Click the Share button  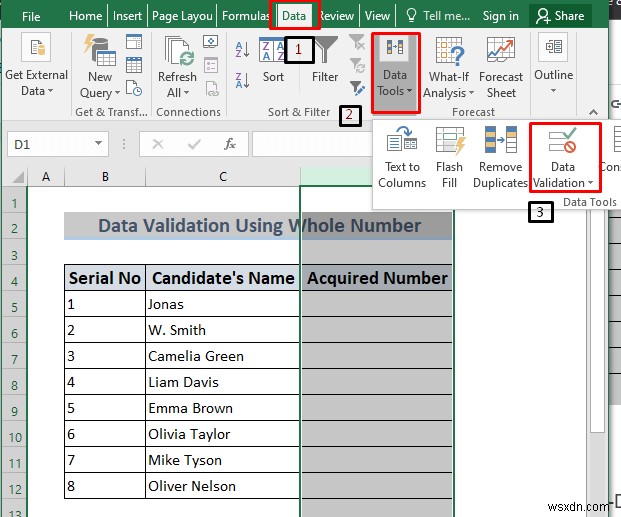560,16
